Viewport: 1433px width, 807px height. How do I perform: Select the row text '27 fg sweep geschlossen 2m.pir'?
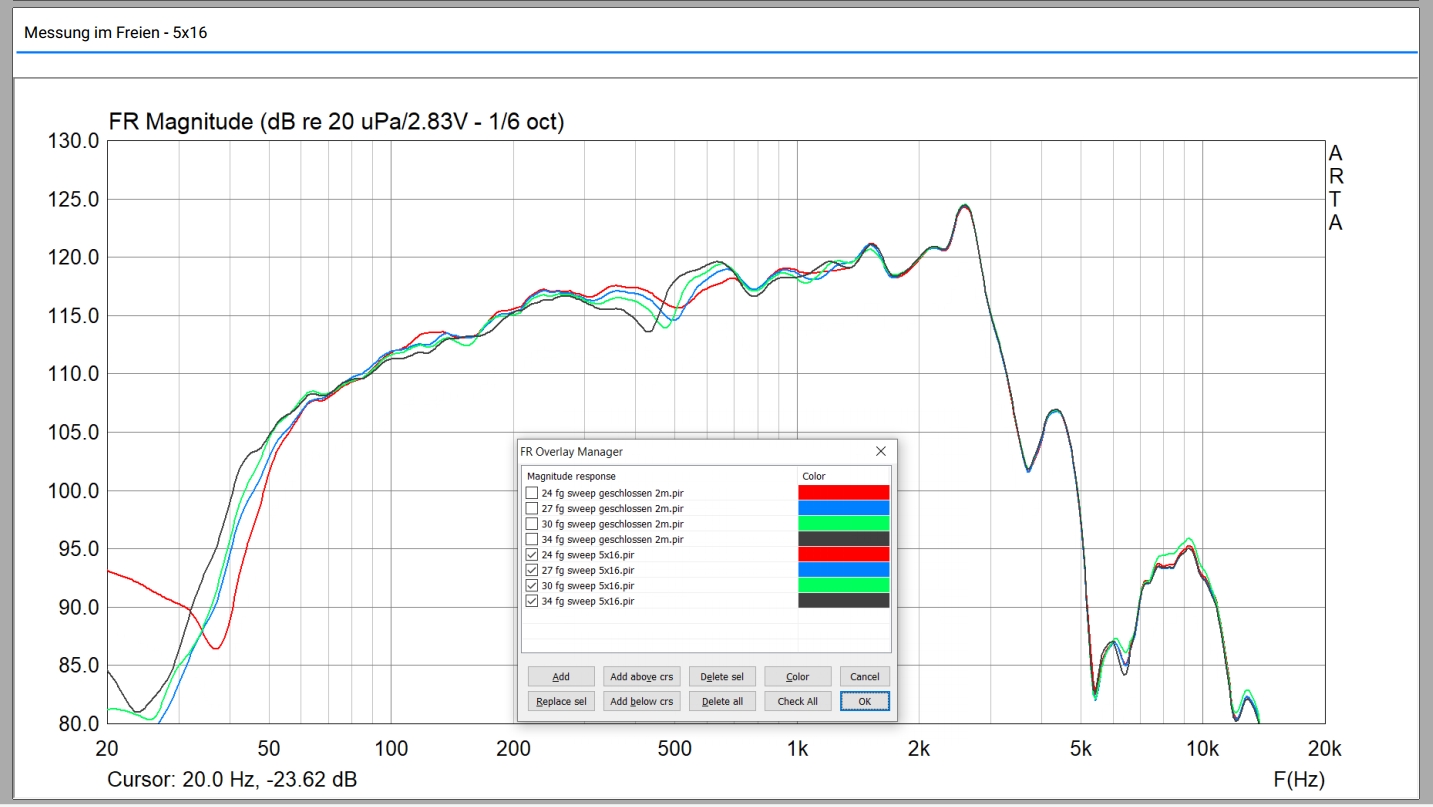point(612,508)
